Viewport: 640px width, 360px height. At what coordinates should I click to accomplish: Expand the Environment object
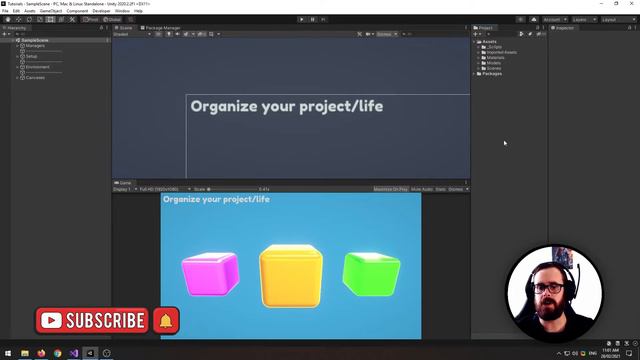[x=18, y=67]
